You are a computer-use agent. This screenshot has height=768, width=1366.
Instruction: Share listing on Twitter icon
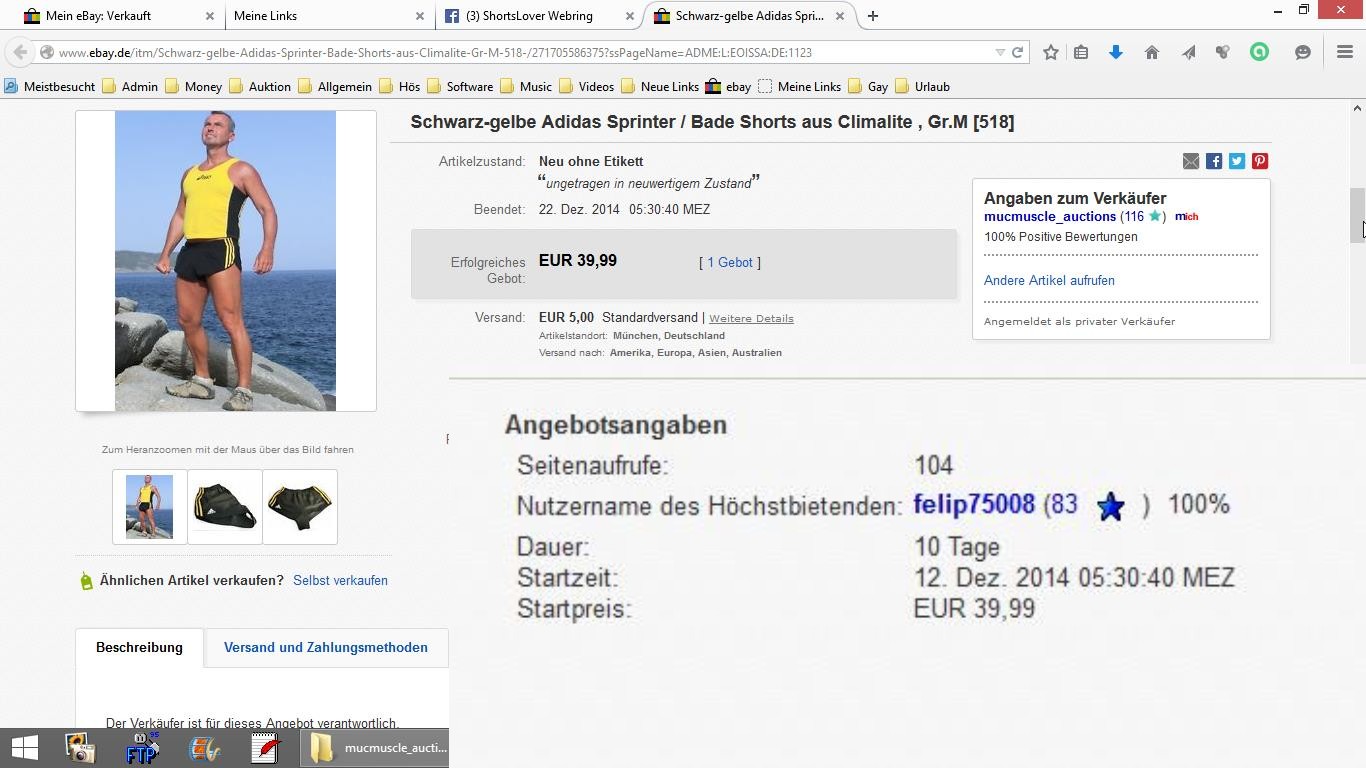1236,161
